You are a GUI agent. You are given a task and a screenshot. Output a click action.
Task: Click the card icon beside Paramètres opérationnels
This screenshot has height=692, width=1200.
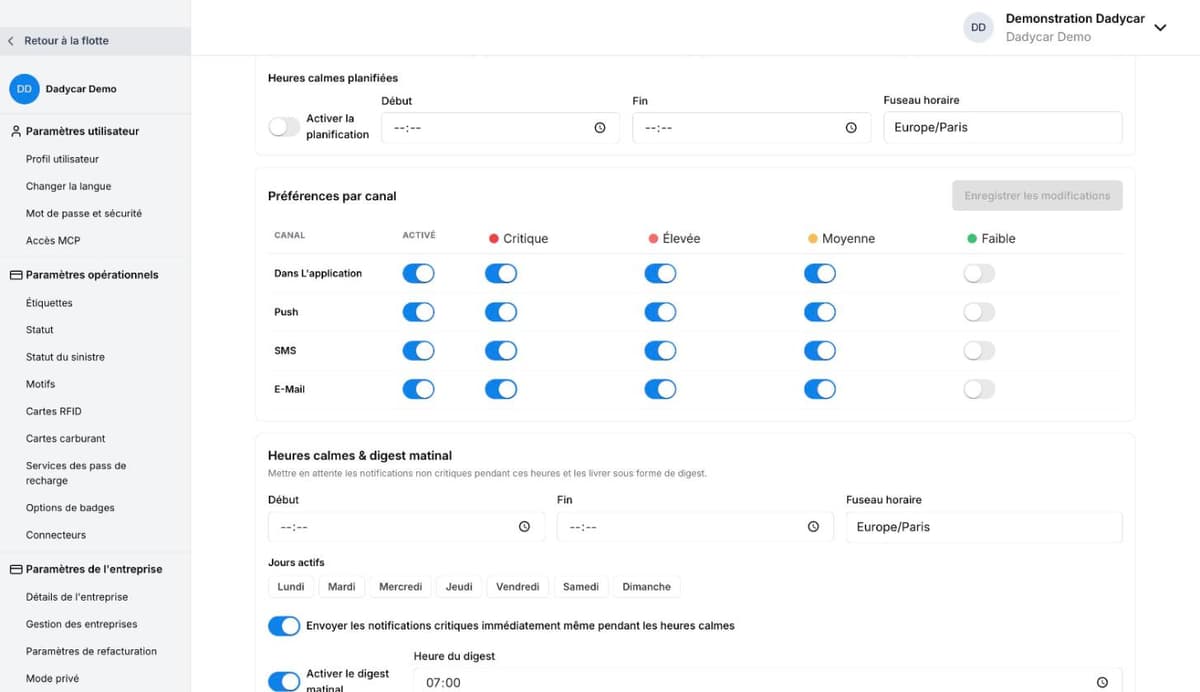[16, 275]
